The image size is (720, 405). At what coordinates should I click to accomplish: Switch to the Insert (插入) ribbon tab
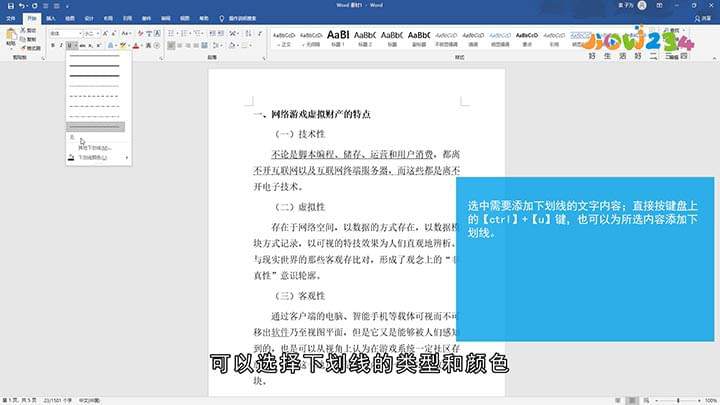pyautogui.click(x=51, y=18)
